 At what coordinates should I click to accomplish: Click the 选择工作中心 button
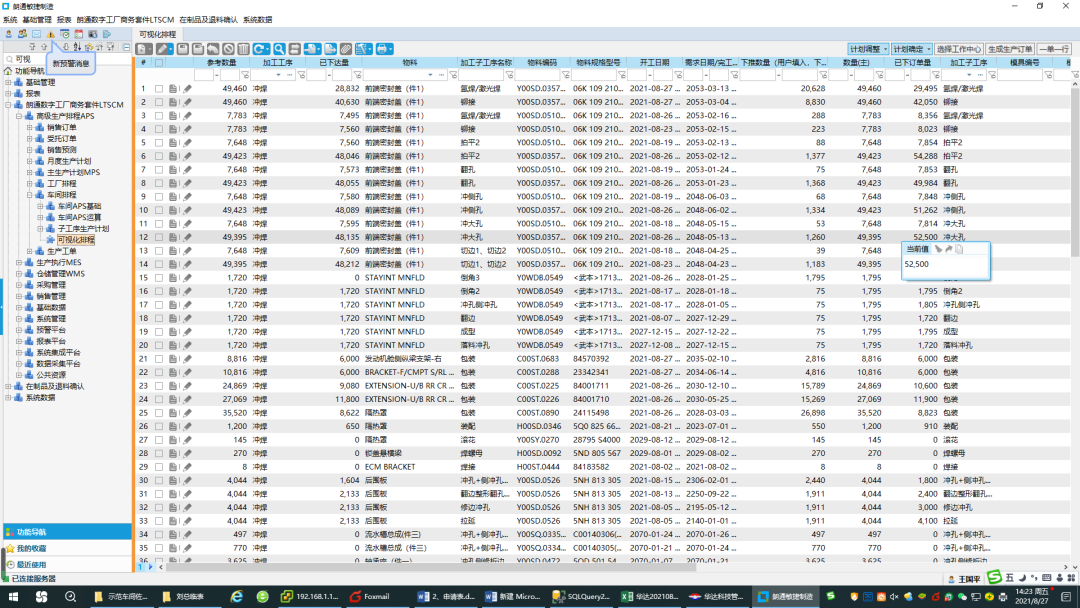pos(958,49)
